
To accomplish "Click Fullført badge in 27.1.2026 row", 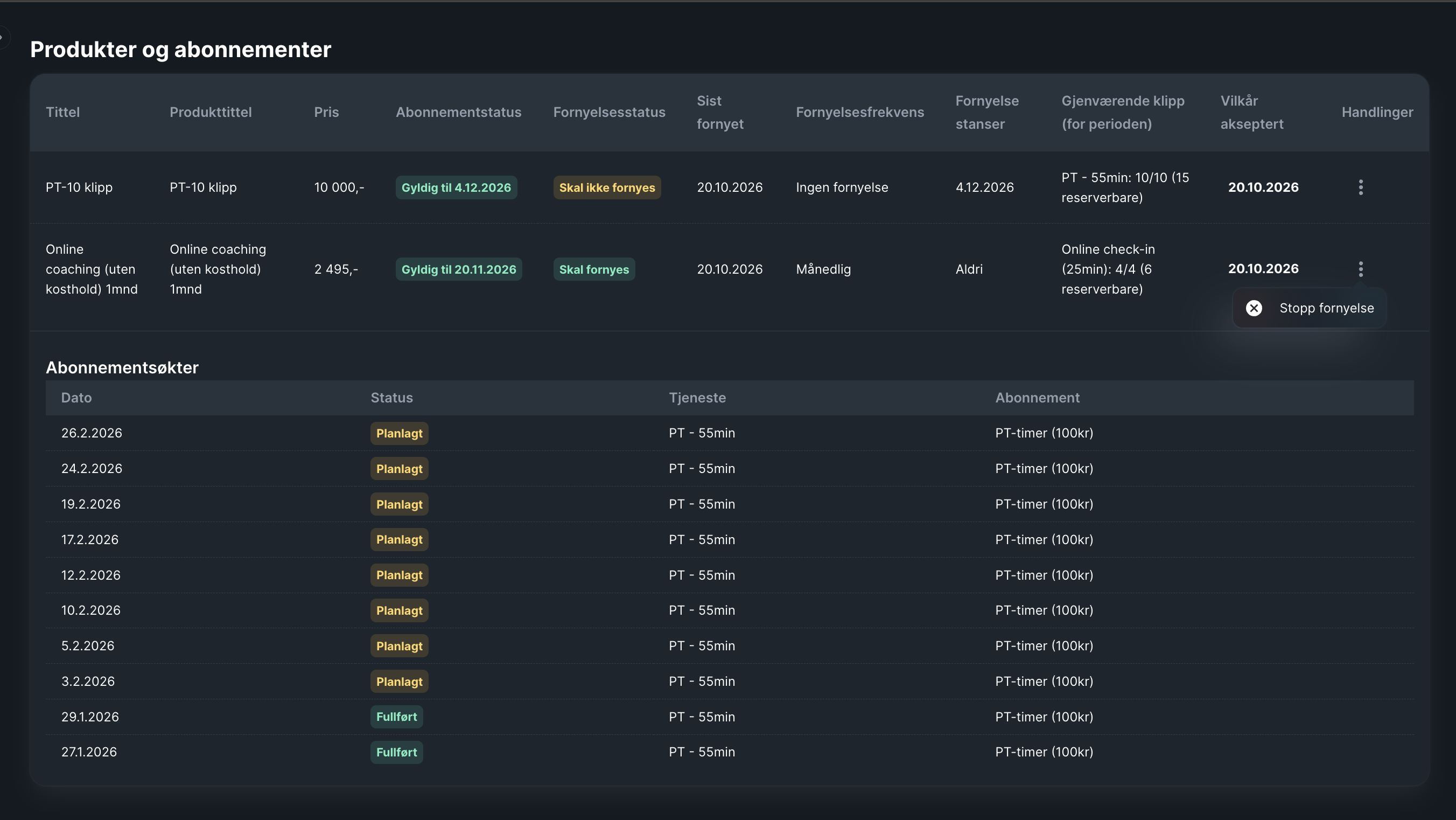I will [397, 752].
